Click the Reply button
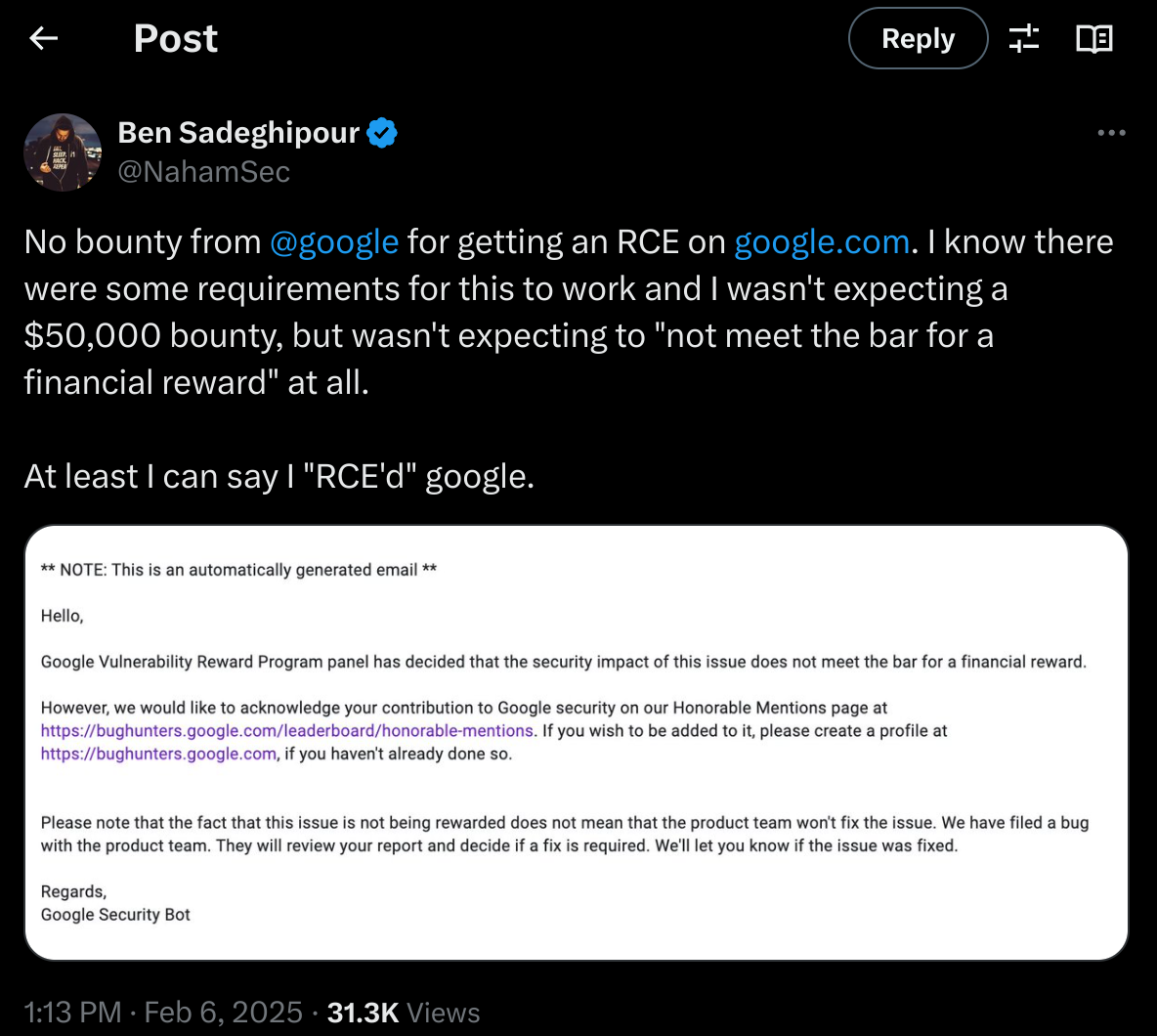 tap(917, 38)
